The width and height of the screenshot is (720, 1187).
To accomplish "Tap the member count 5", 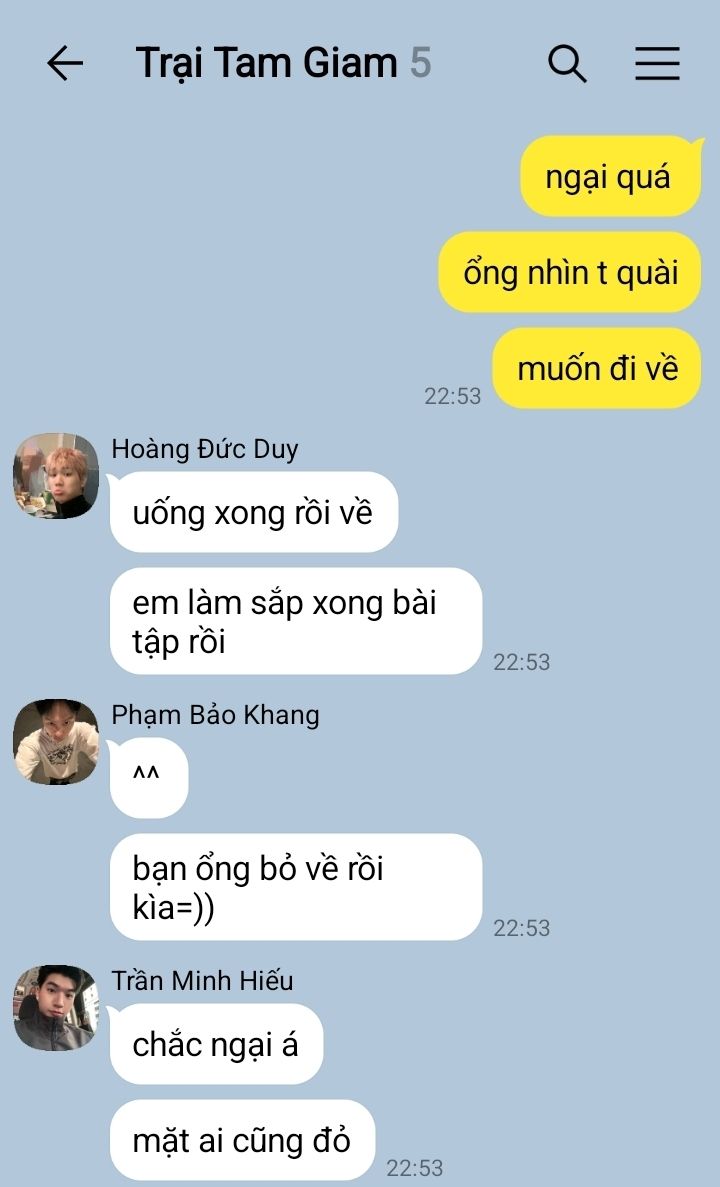I will pyautogui.click(x=421, y=63).
